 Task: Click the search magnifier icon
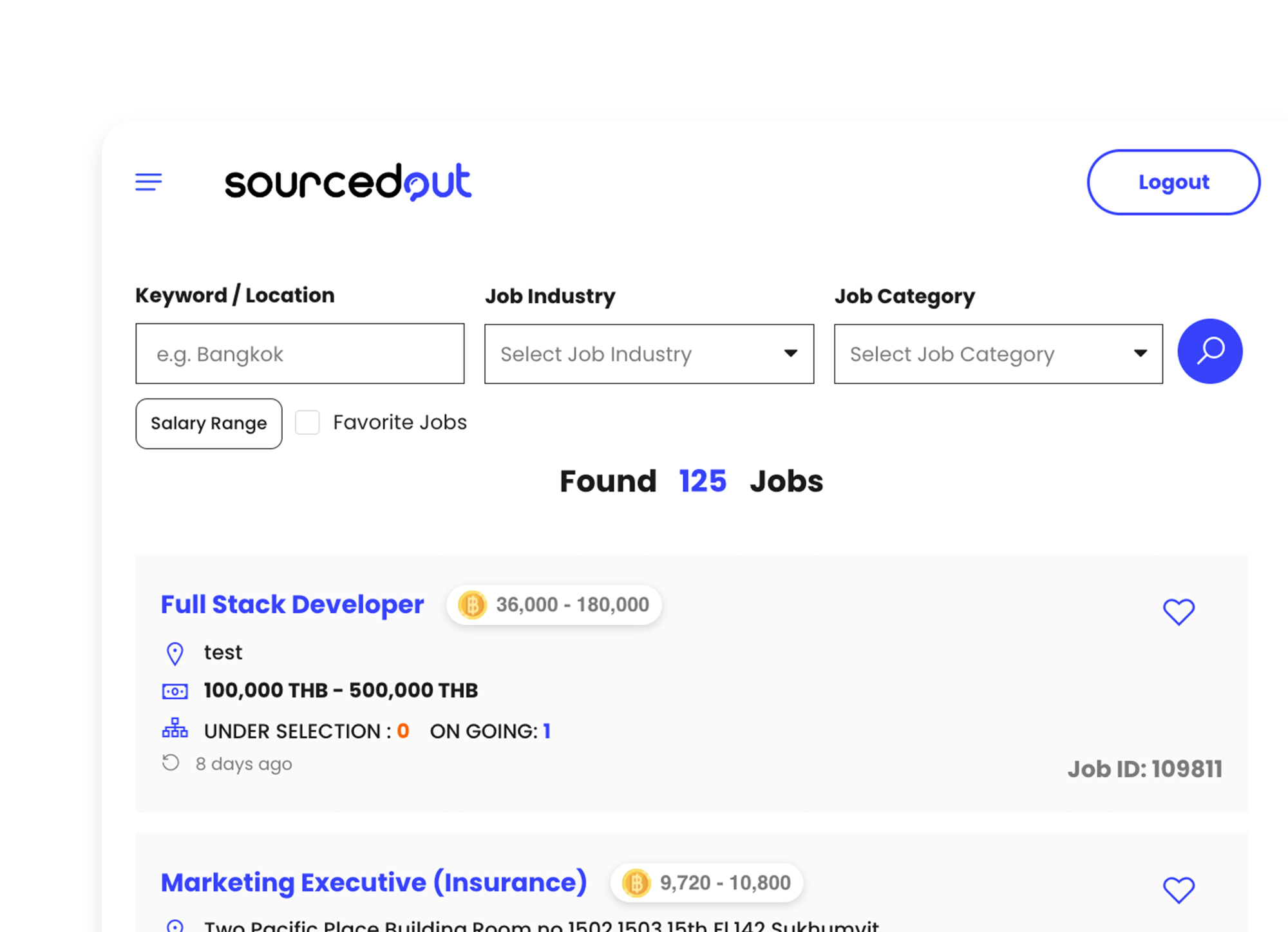tap(1209, 352)
